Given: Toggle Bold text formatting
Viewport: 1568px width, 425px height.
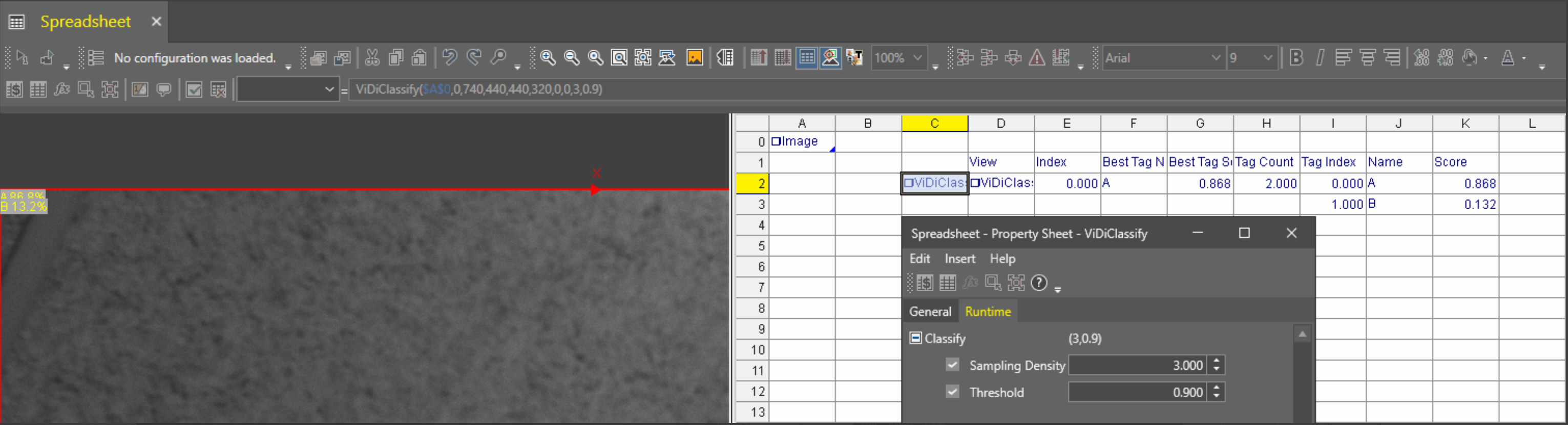Looking at the screenshot, I should (1296, 58).
